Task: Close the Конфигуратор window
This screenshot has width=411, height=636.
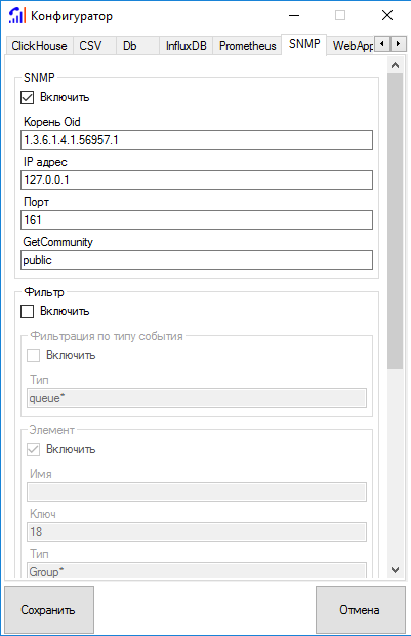Action: [387, 15]
